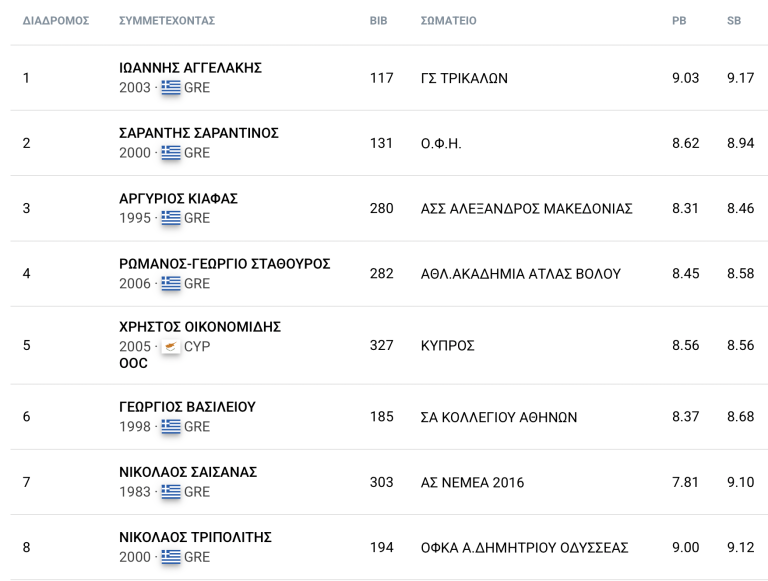
Task: Click the Cyprus flag under ΧΡΗΣΤΟΣ ΟΙΚΟΝΟΜΙΔΗΣ
Action: point(171,346)
